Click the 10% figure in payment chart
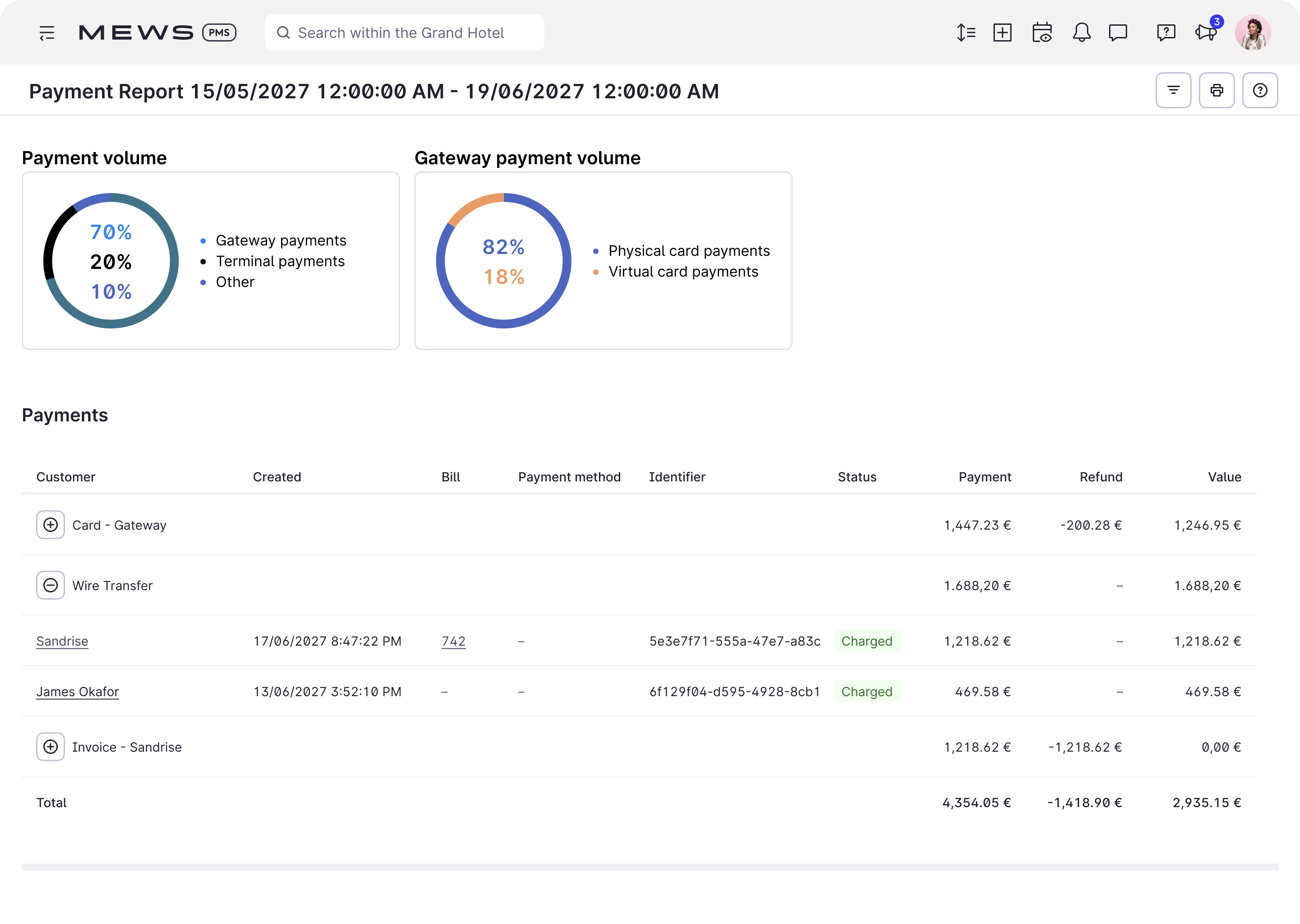 click(x=111, y=292)
